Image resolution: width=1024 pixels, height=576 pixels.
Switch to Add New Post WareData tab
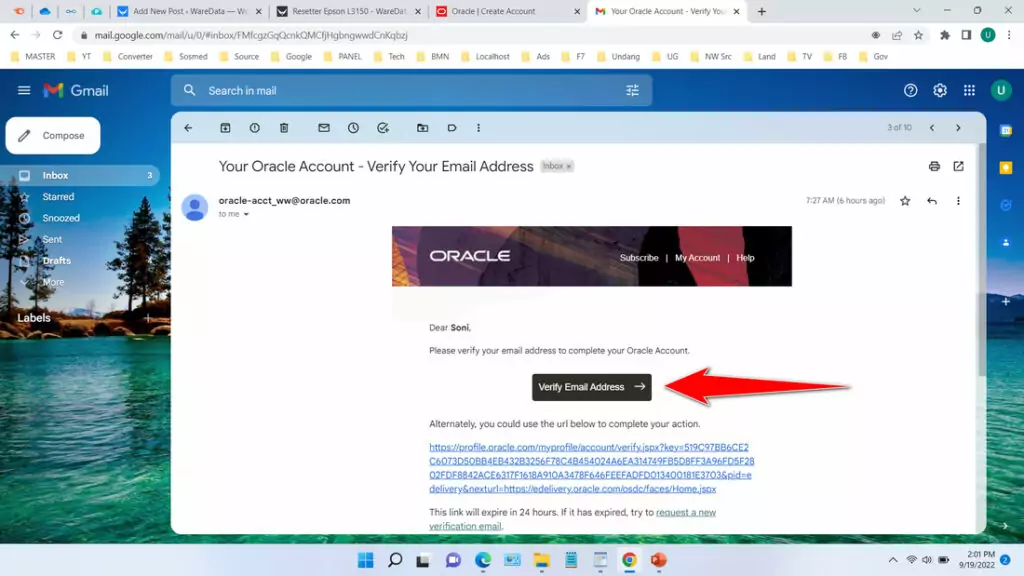(x=189, y=11)
